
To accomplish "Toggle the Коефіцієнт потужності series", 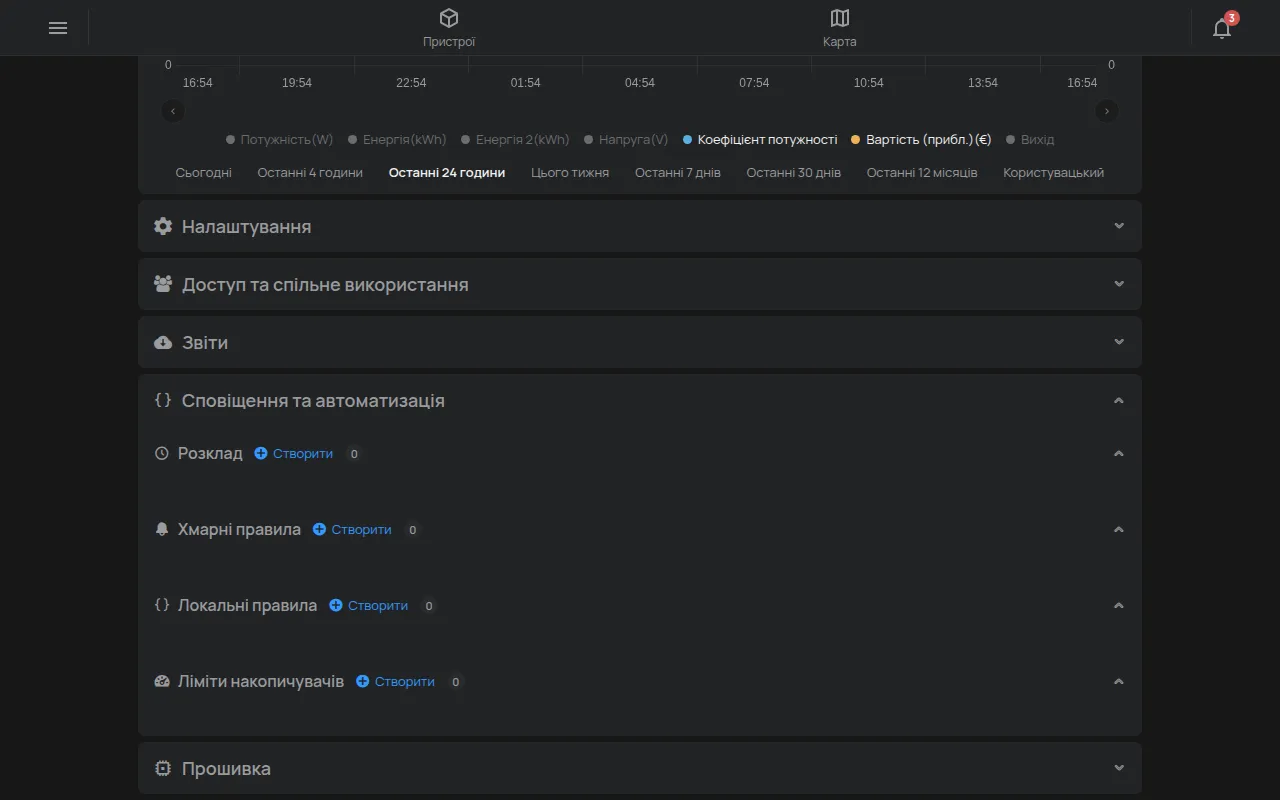I will coord(760,140).
